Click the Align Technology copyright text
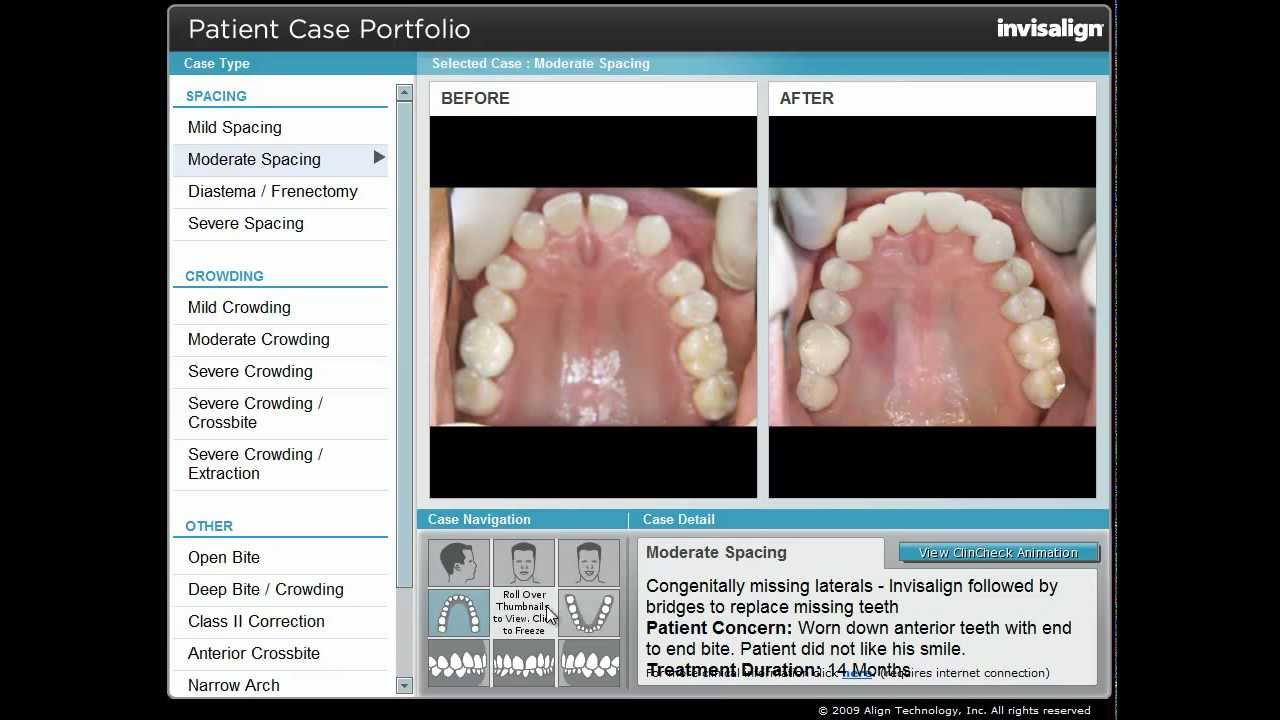The height and width of the screenshot is (720, 1280). pyautogui.click(x=954, y=711)
